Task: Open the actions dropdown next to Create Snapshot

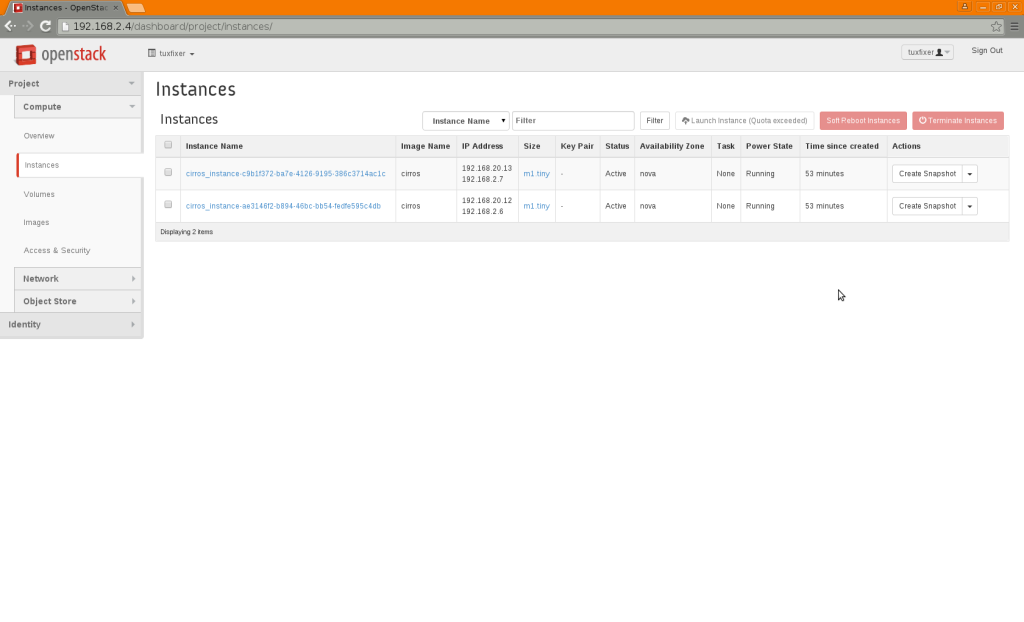Action: (x=967, y=173)
